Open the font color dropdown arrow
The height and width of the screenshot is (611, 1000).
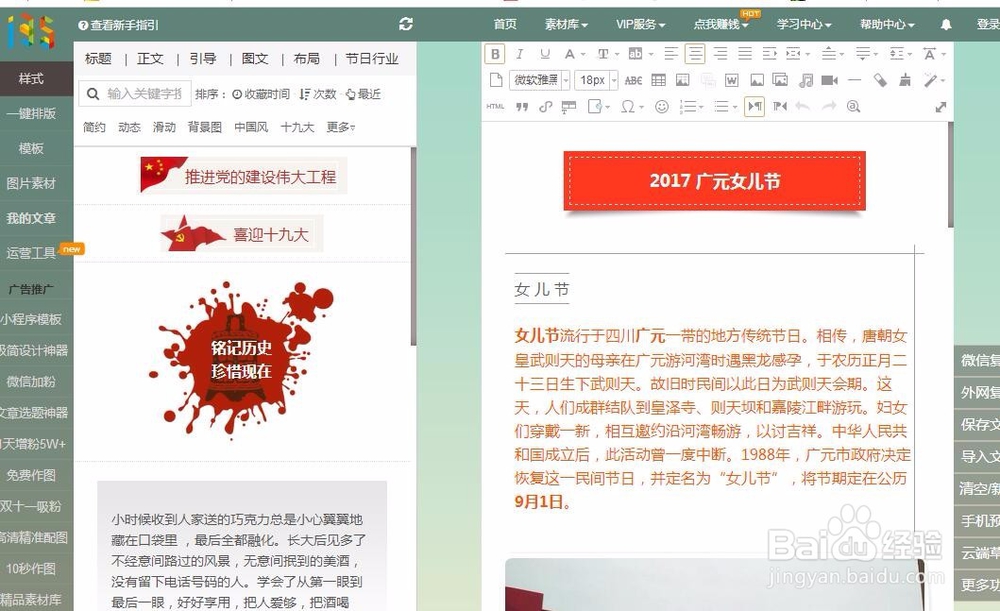tap(582, 55)
